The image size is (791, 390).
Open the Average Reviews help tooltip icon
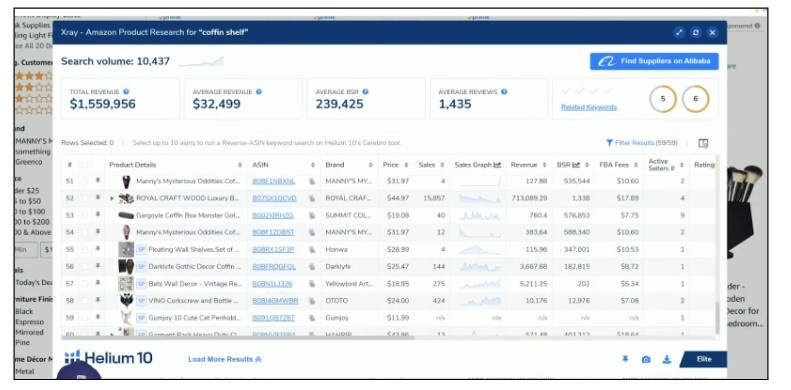coord(504,92)
